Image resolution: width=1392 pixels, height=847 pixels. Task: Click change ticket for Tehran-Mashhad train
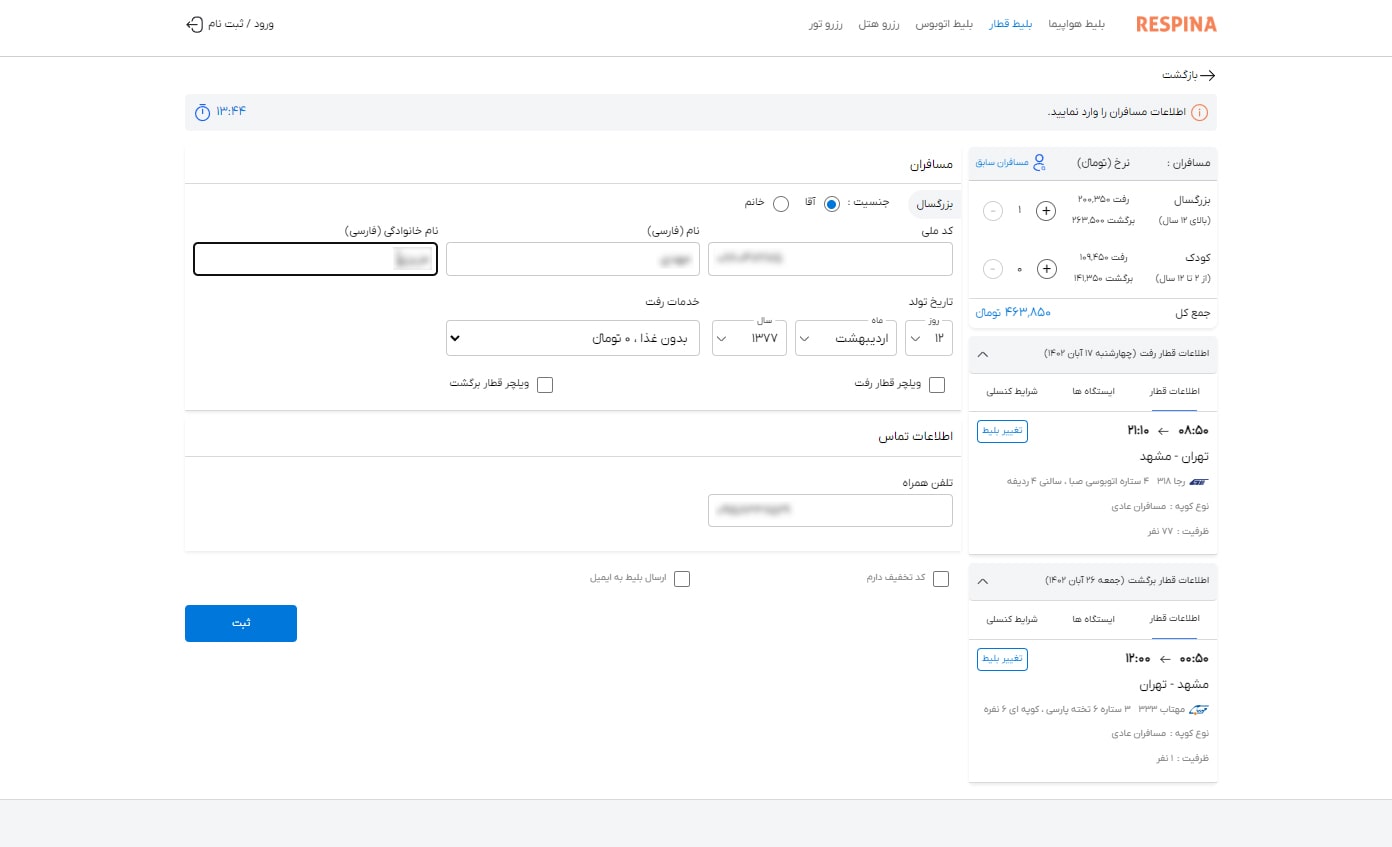click(1002, 431)
